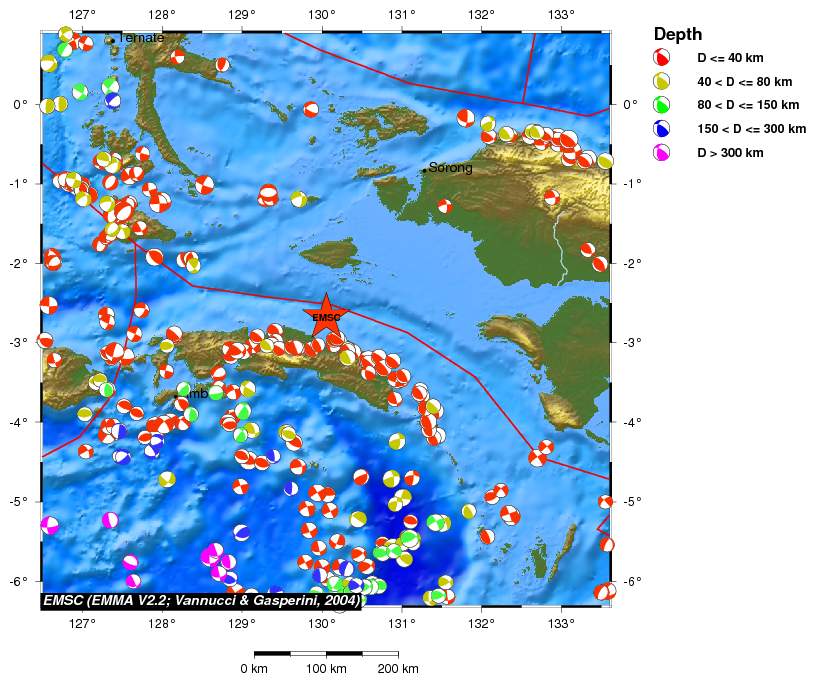Select the red D <= 40 km legend symbol
The height and width of the screenshot is (683, 816).
[x=661, y=58]
